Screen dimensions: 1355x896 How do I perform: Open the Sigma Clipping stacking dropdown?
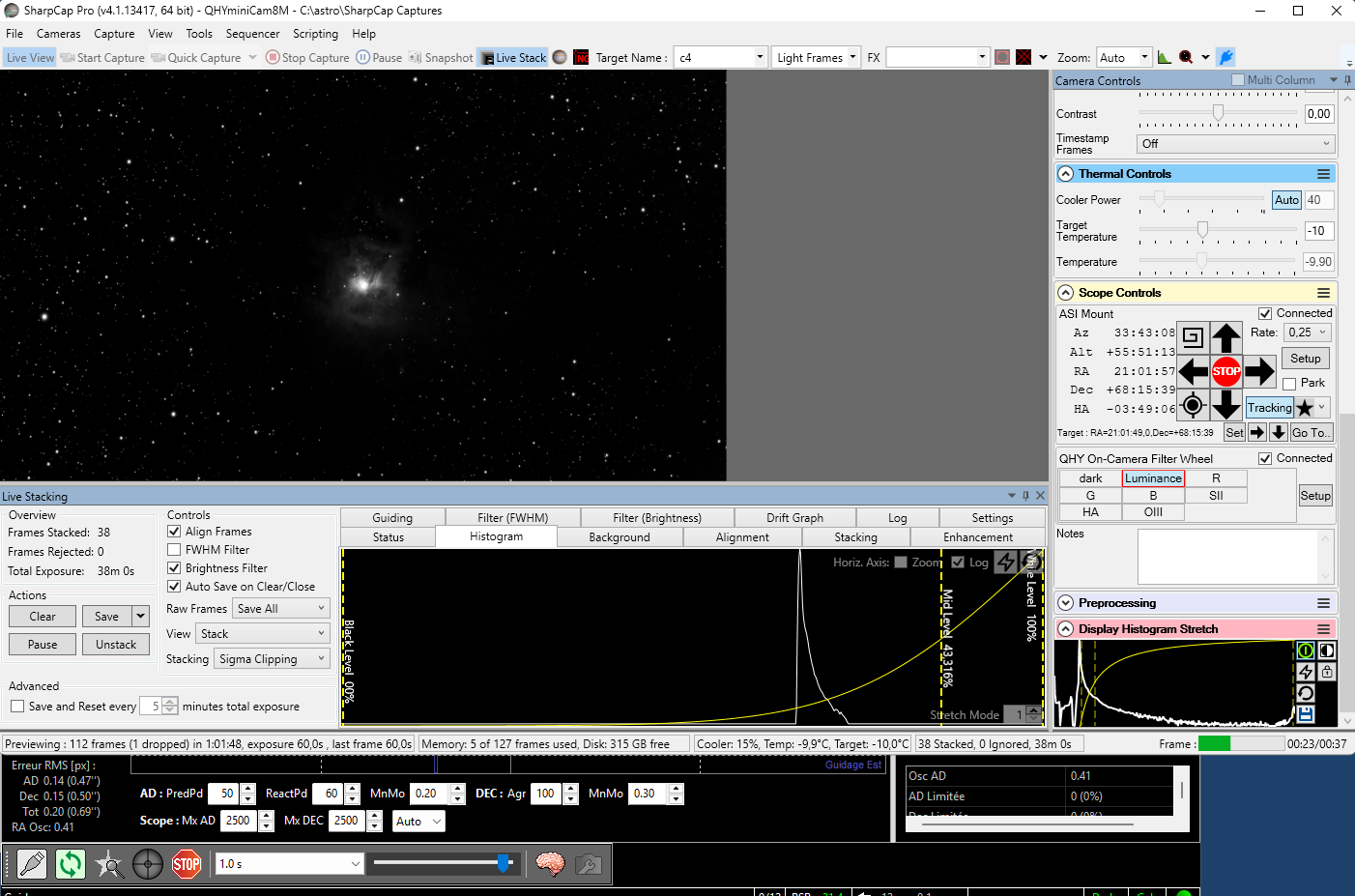pos(273,658)
